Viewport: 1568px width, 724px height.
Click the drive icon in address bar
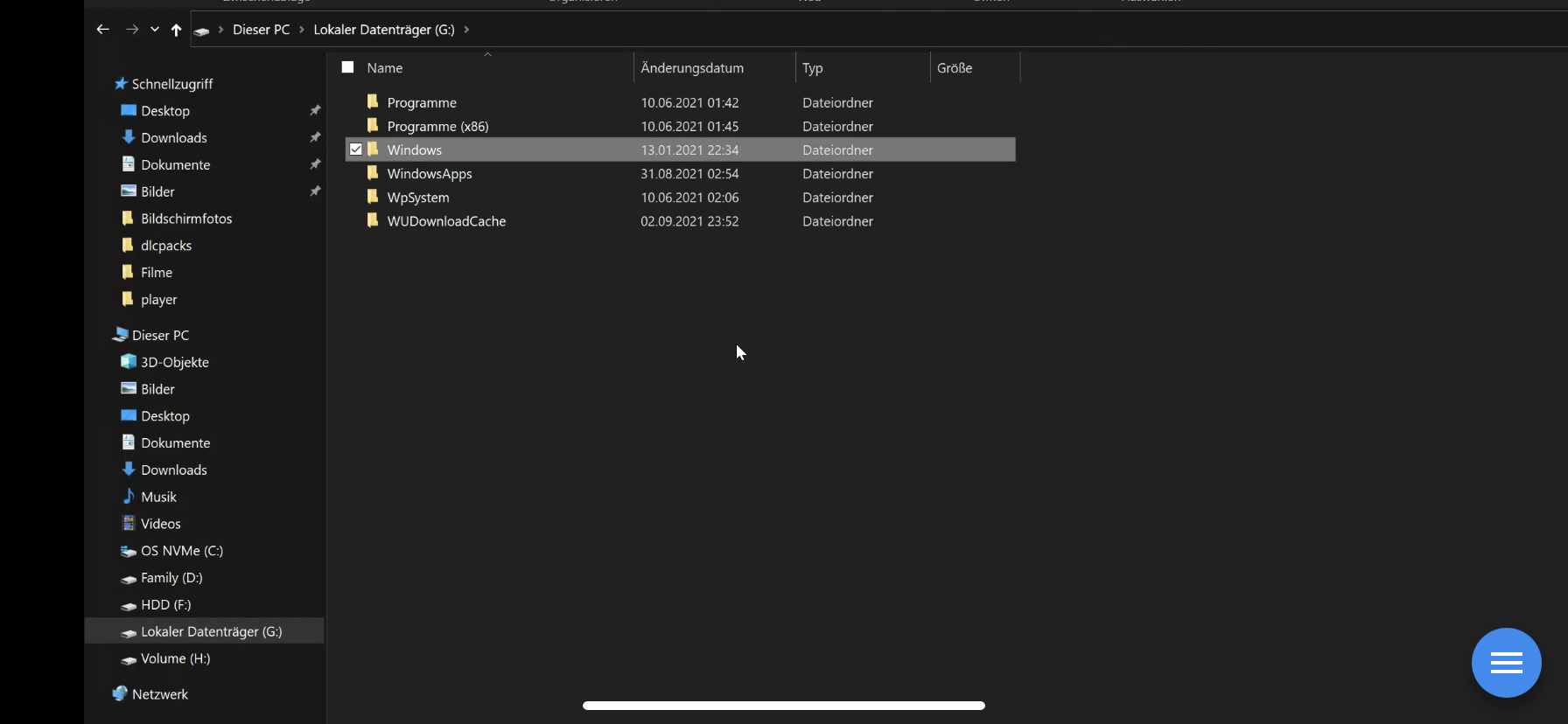coord(202,31)
